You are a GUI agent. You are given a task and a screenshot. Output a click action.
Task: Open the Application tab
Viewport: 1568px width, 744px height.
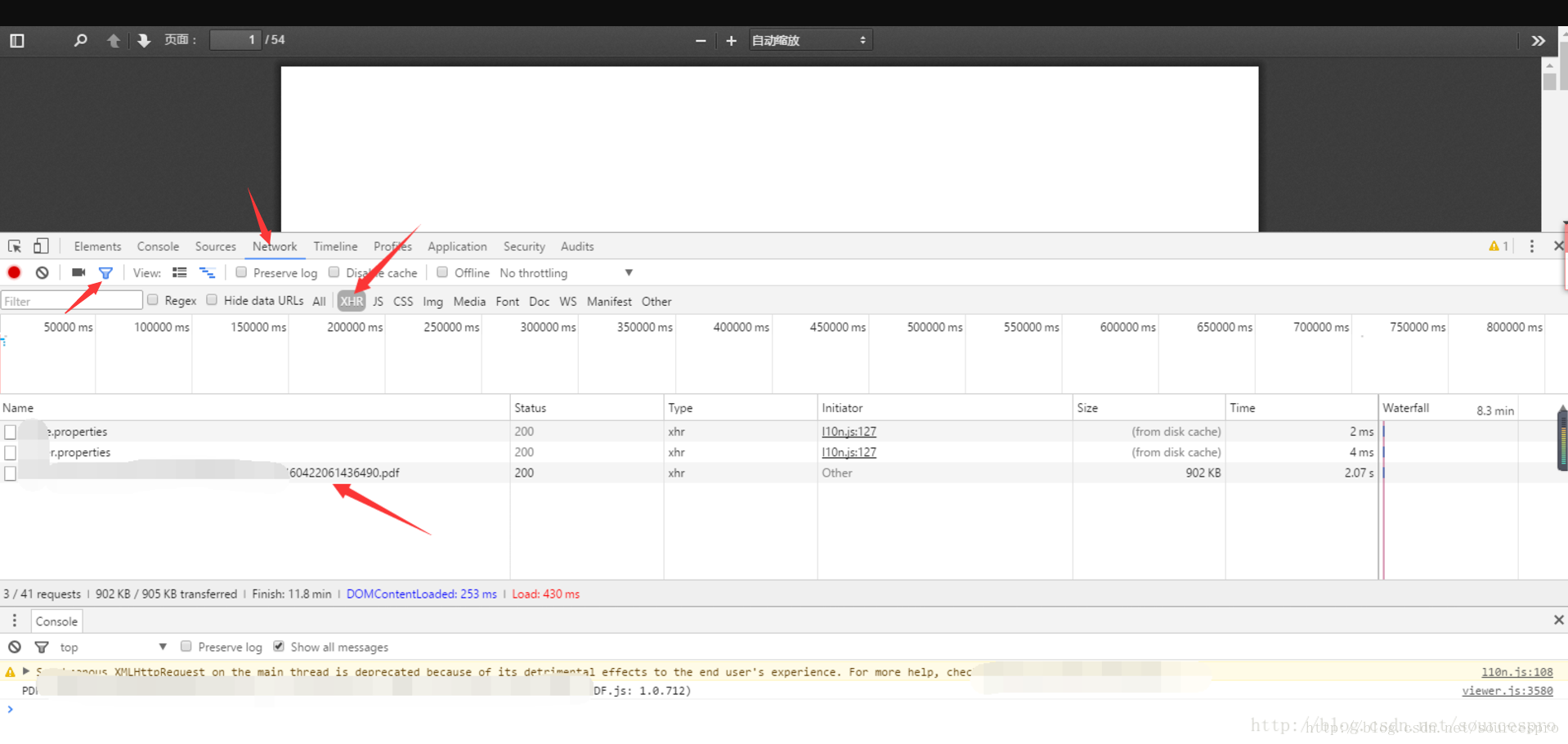coord(457,246)
